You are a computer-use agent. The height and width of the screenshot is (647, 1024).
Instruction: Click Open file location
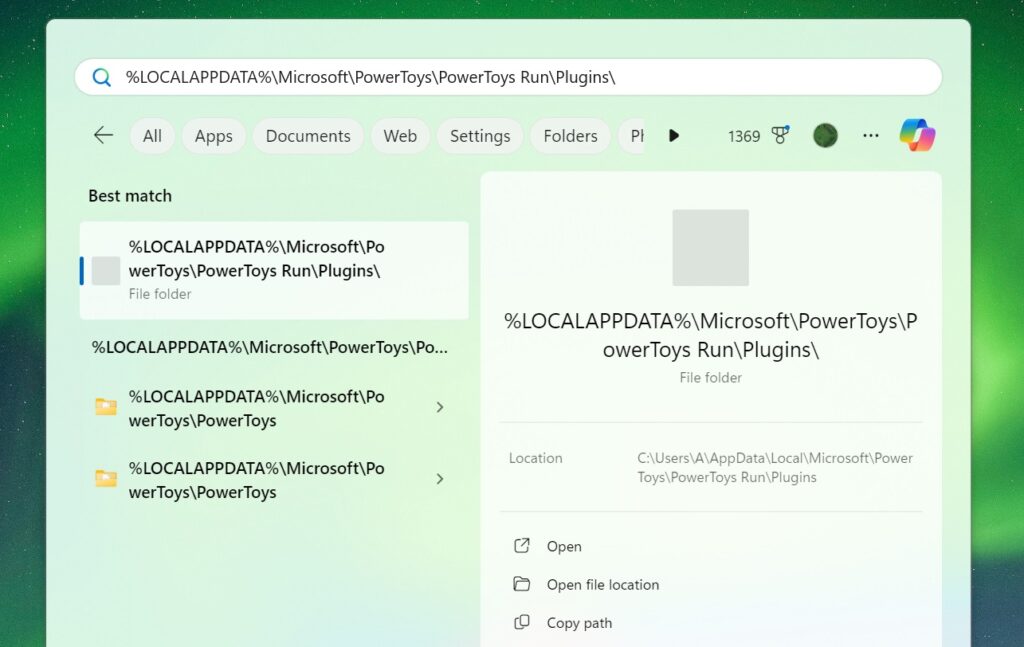point(602,584)
